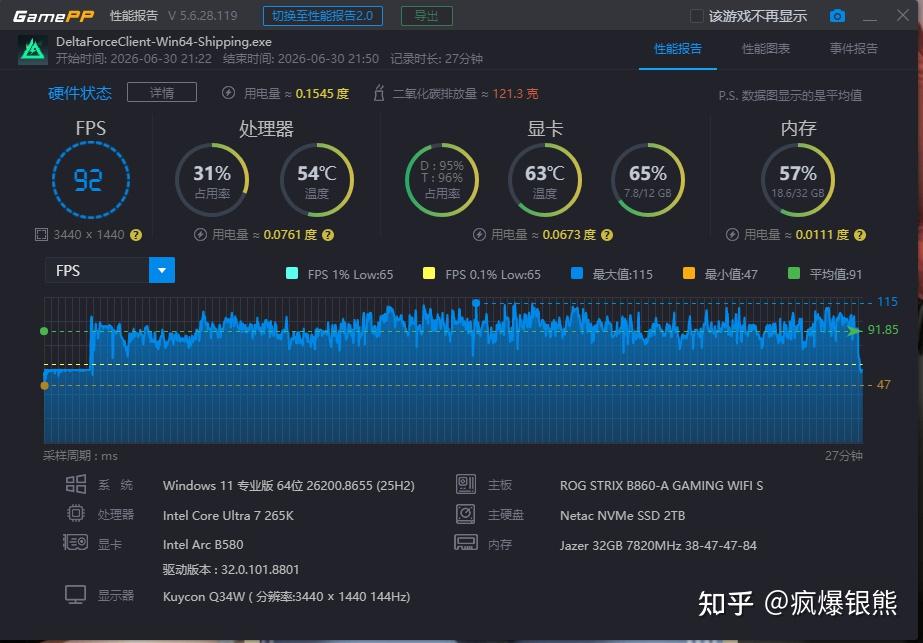Click the camera screenshot icon

pos(837,16)
